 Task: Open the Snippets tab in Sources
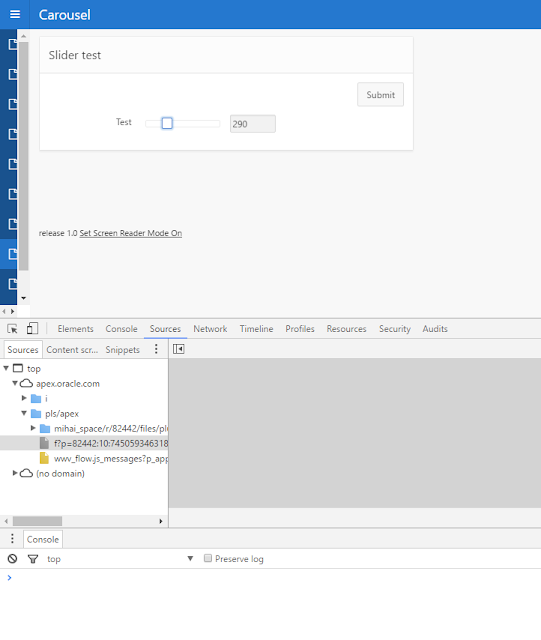(x=122, y=350)
